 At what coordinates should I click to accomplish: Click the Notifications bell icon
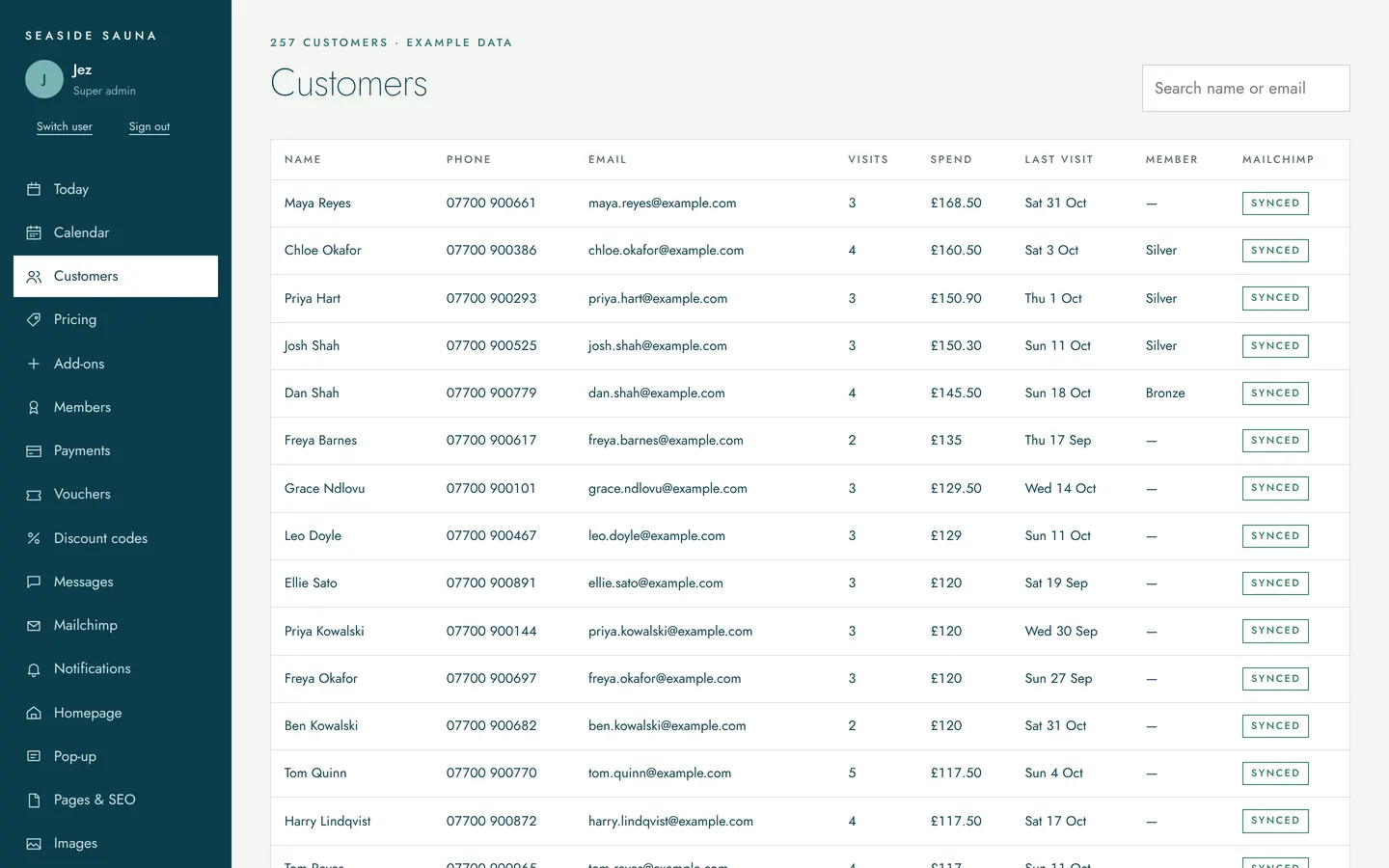tap(34, 669)
